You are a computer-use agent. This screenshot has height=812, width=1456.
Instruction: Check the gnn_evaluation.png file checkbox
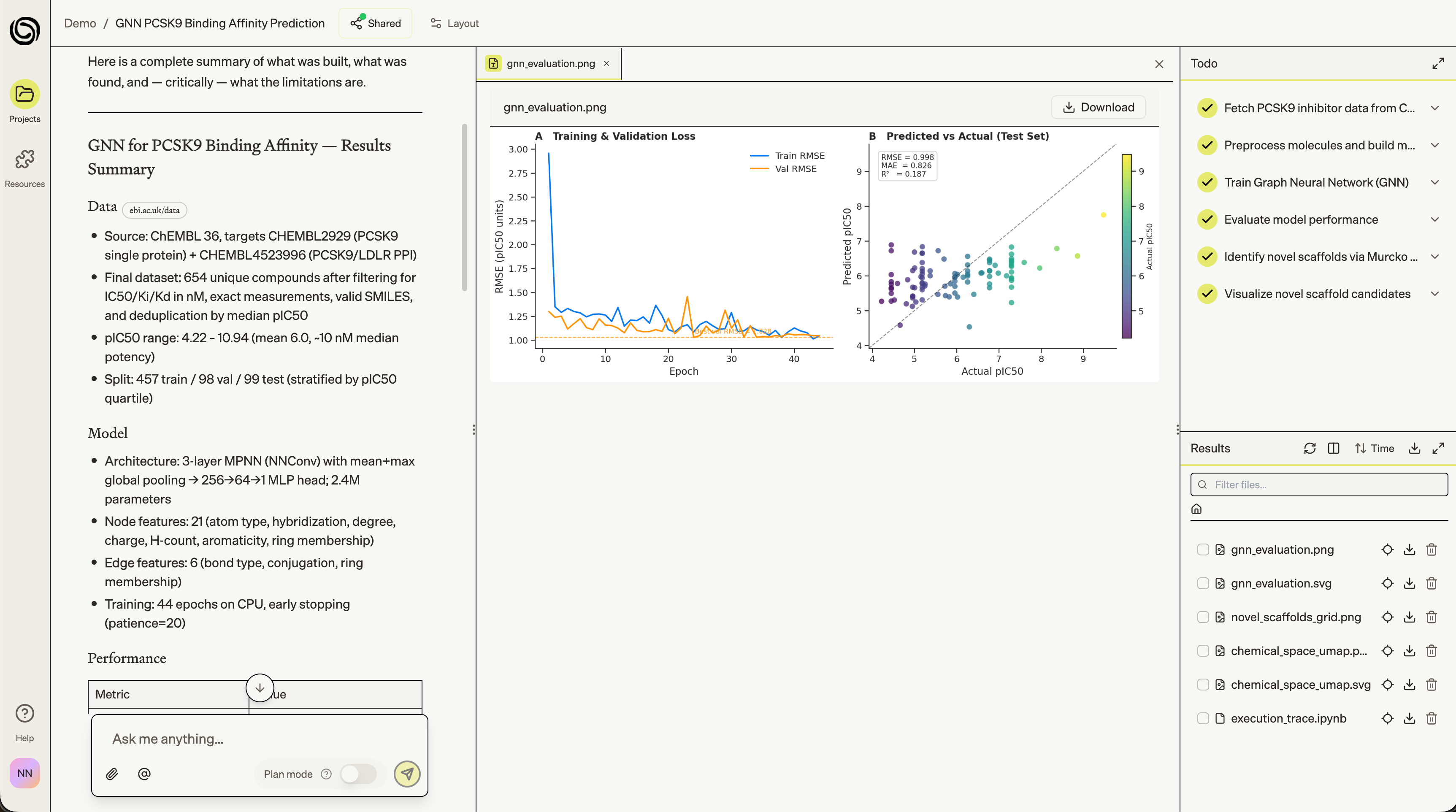click(x=1203, y=549)
